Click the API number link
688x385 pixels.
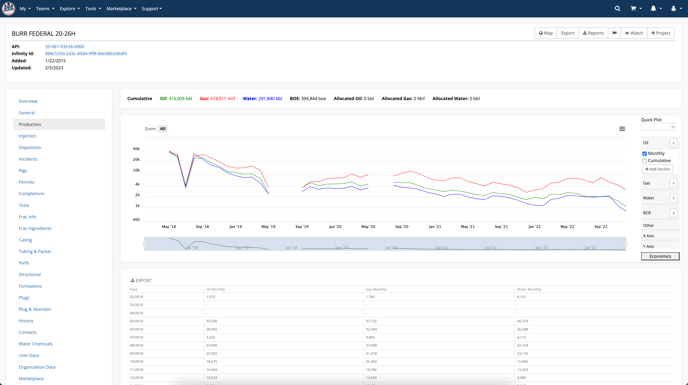pyautogui.click(x=64, y=47)
